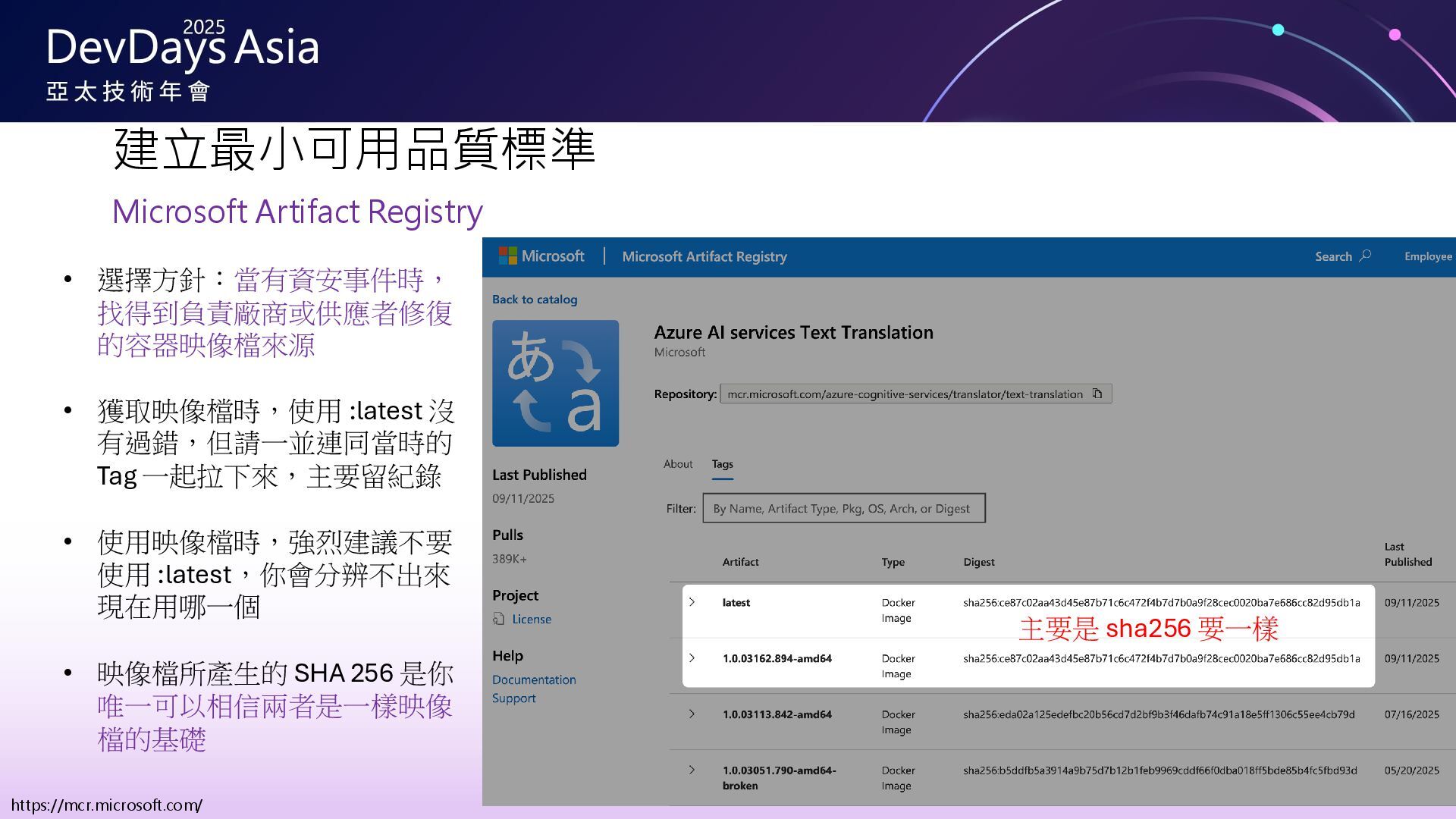Screen dimensions: 1456x819
Task: Open the Documentation link
Action: (534, 679)
